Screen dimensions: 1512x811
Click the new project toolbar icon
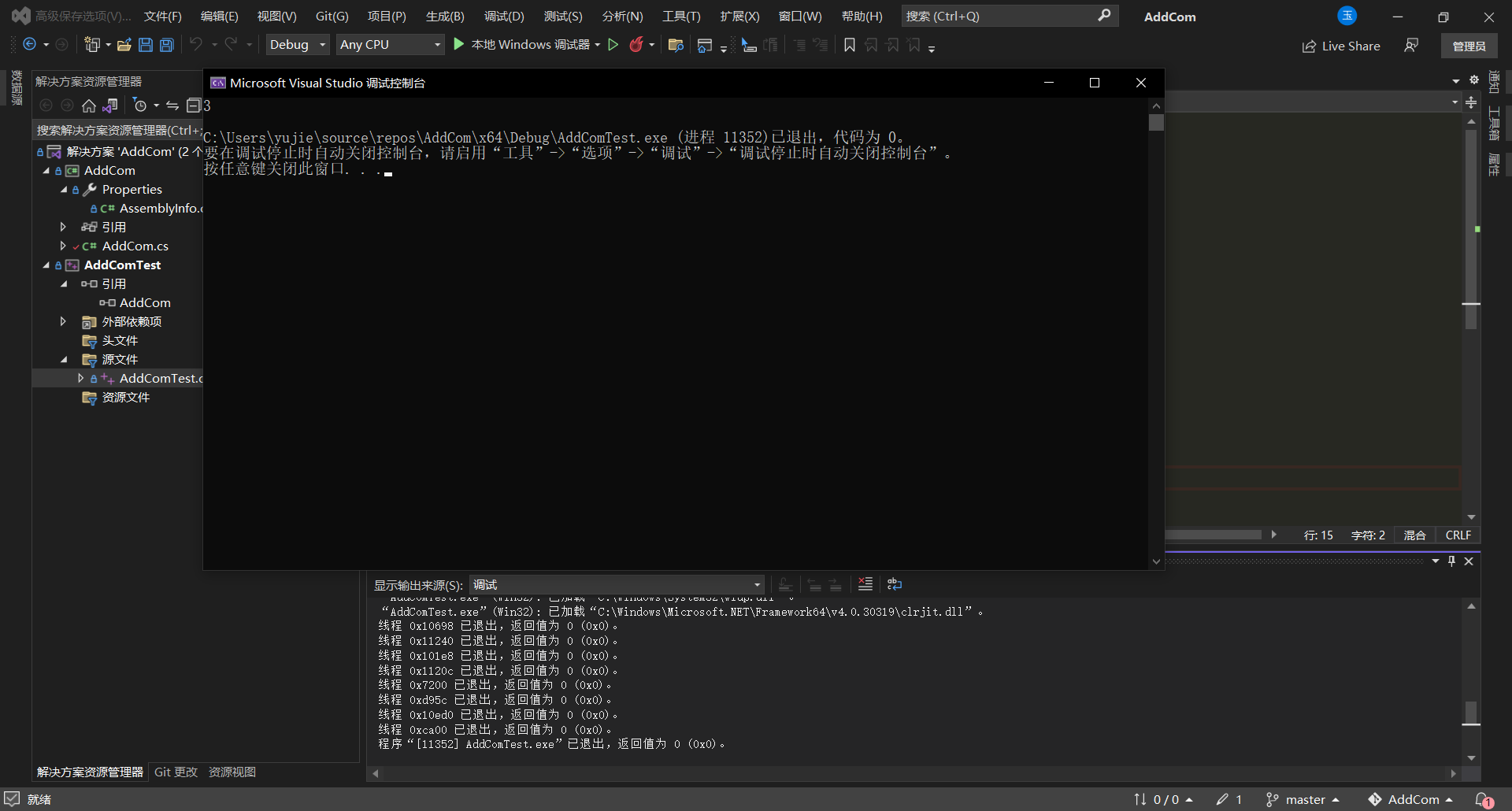[x=92, y=45]
